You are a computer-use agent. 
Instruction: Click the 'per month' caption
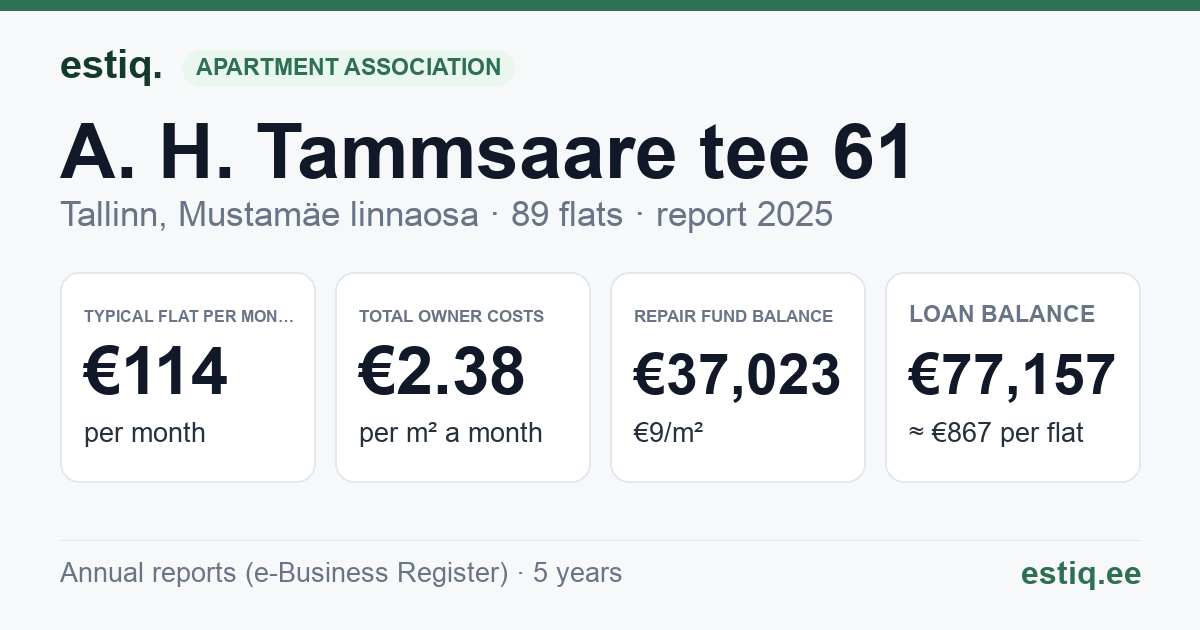pyautogui.click(x=145, y=433)
